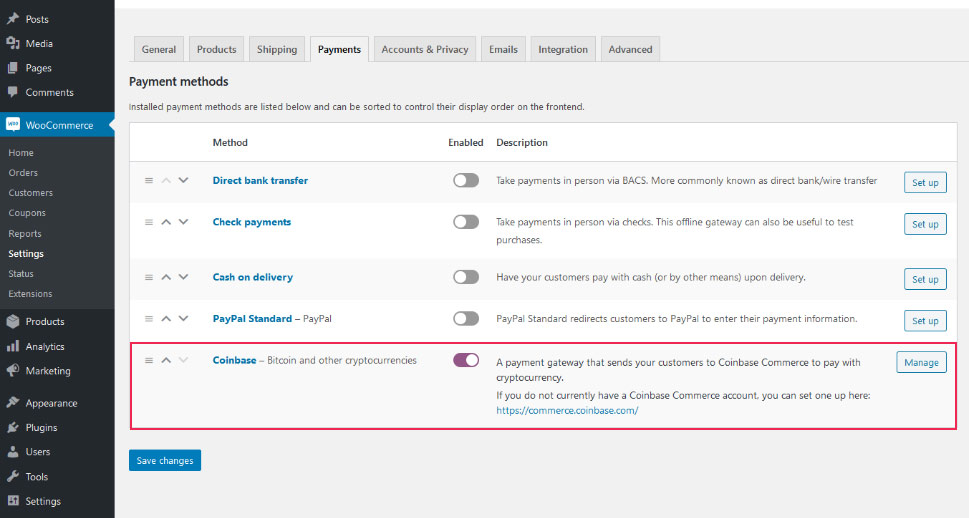Click the Users person icon
The width and height of the screenshot is (969, 518).
point(13,451)
